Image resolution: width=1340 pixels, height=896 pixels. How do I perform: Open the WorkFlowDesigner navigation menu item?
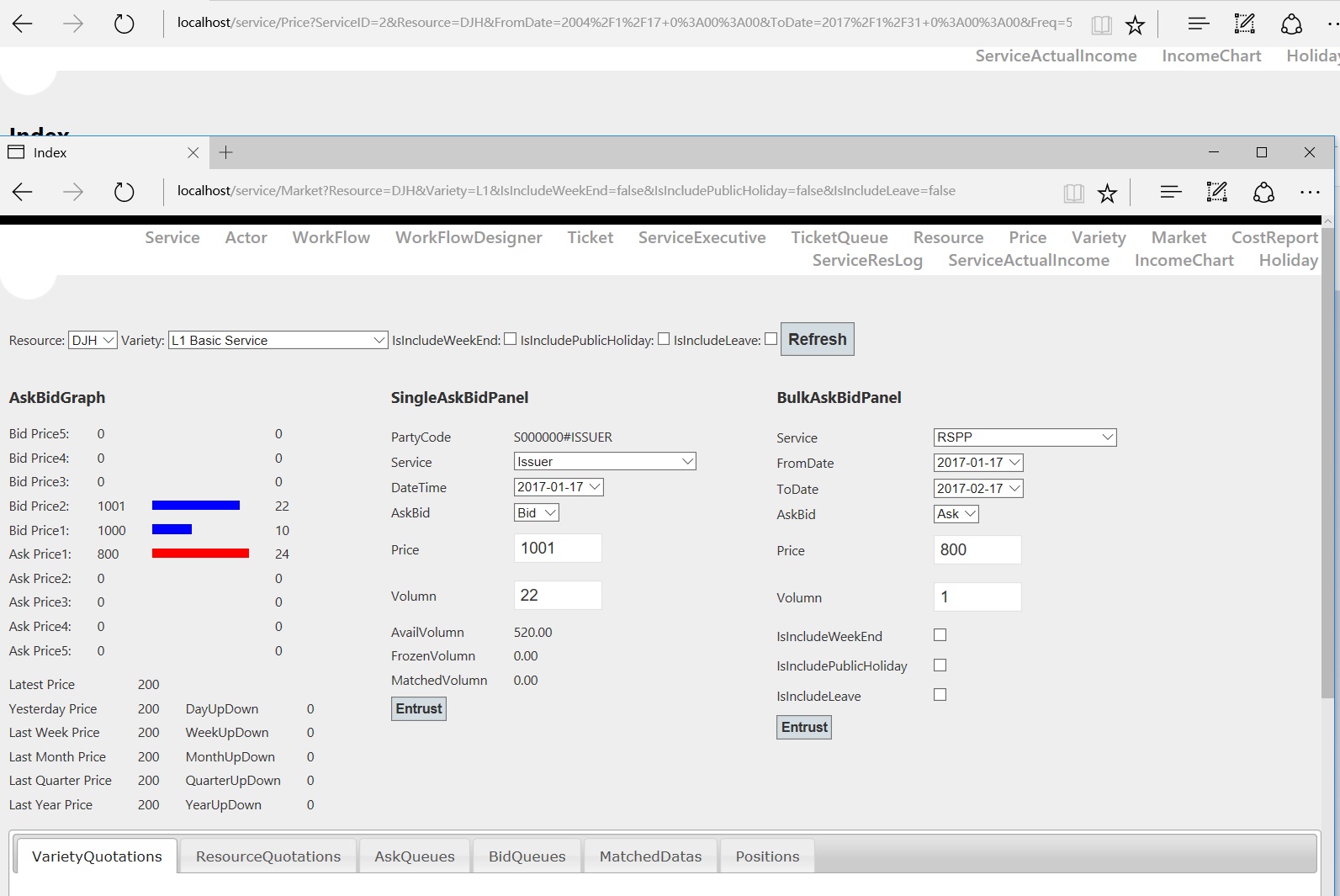pos(469,238)
